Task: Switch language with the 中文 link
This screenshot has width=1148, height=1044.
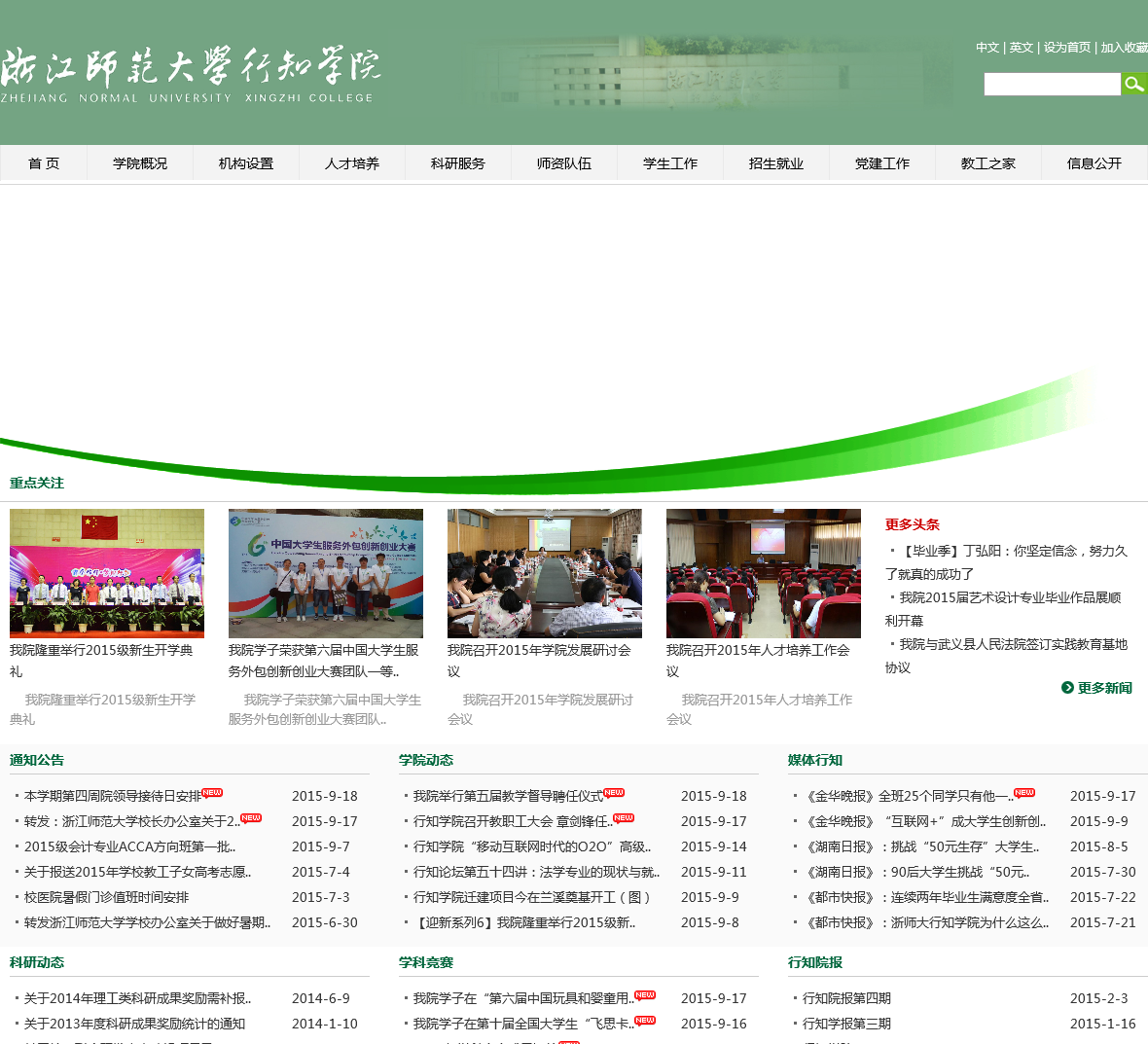Action: pos(987,48)
